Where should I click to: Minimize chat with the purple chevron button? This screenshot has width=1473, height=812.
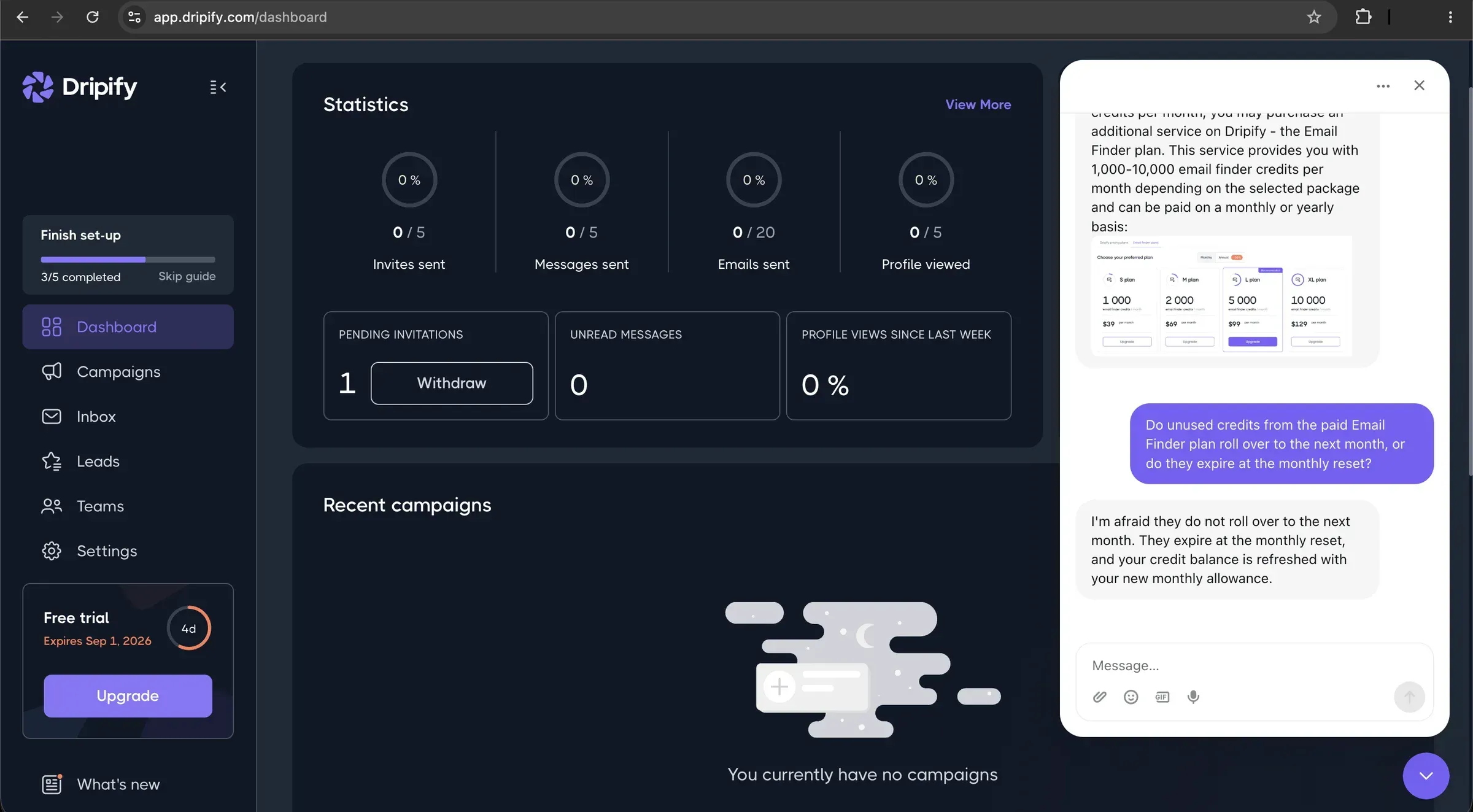click(x=1426, y=776)
